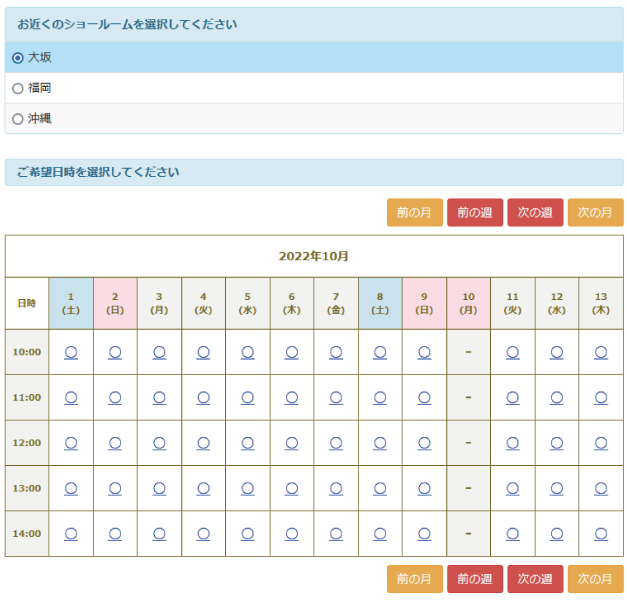Book the 14:00 slot on October 11 (火)
The image size is (627, 608).
(x=512, y=533)
